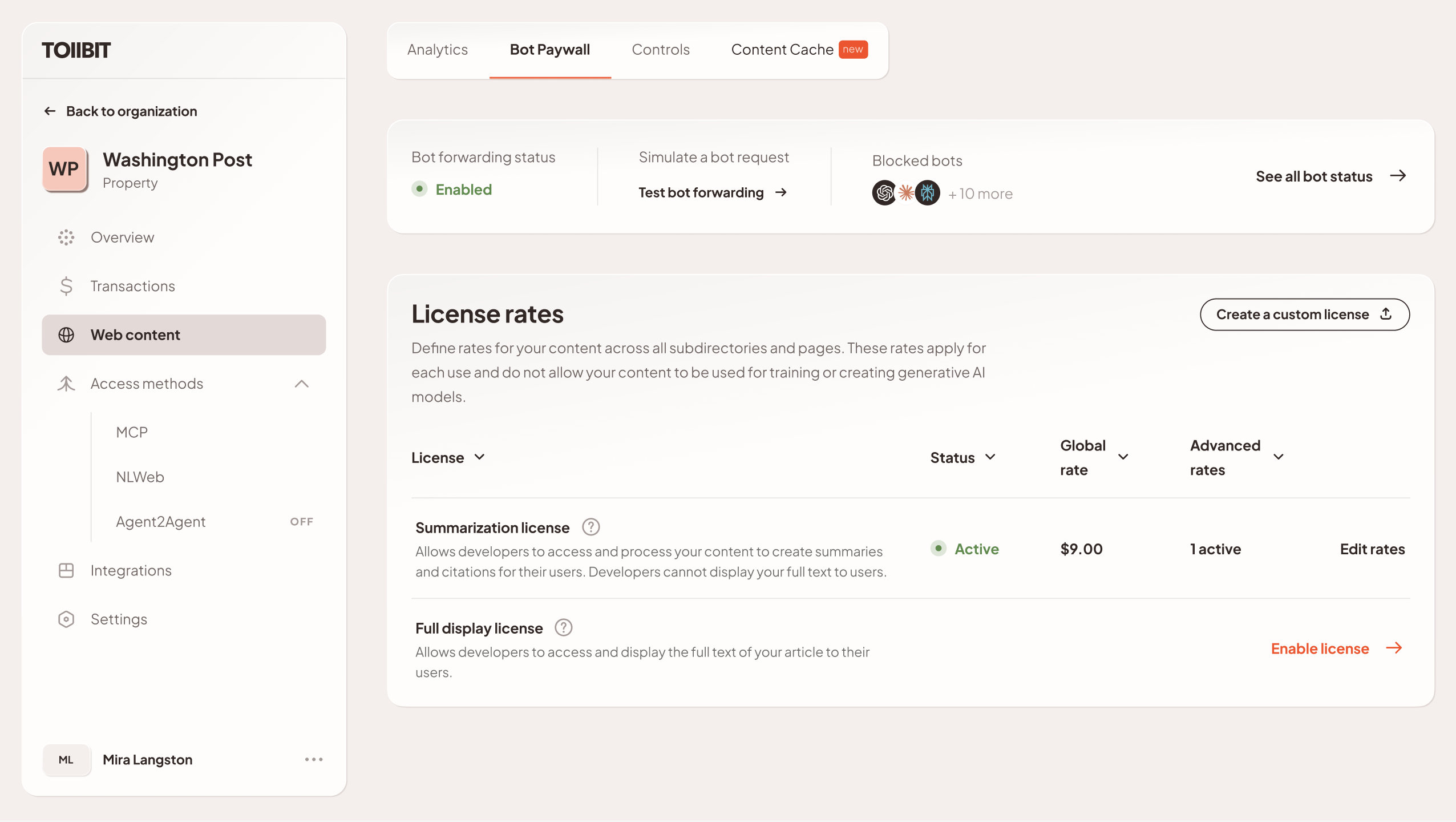1456x822 pixels.
Task: Click Summarization license help question icon
Action: [591, 527]
